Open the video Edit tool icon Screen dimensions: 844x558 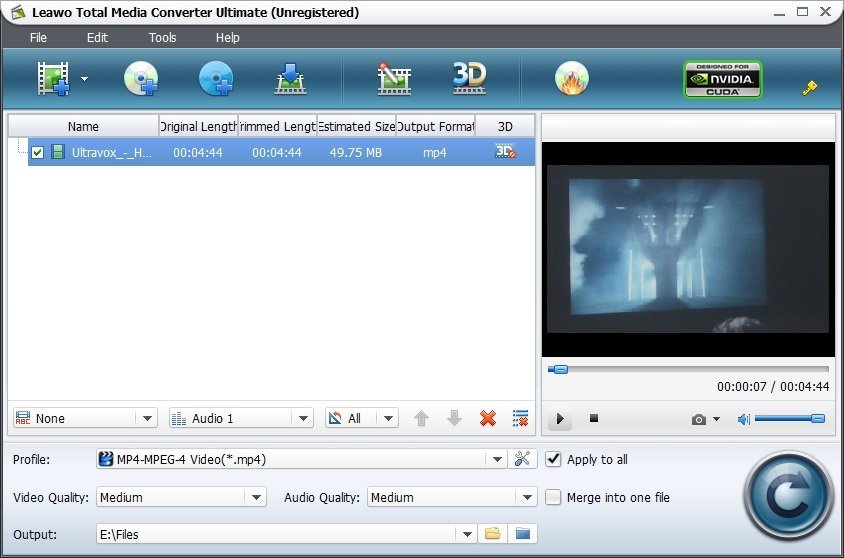(394, 79)
